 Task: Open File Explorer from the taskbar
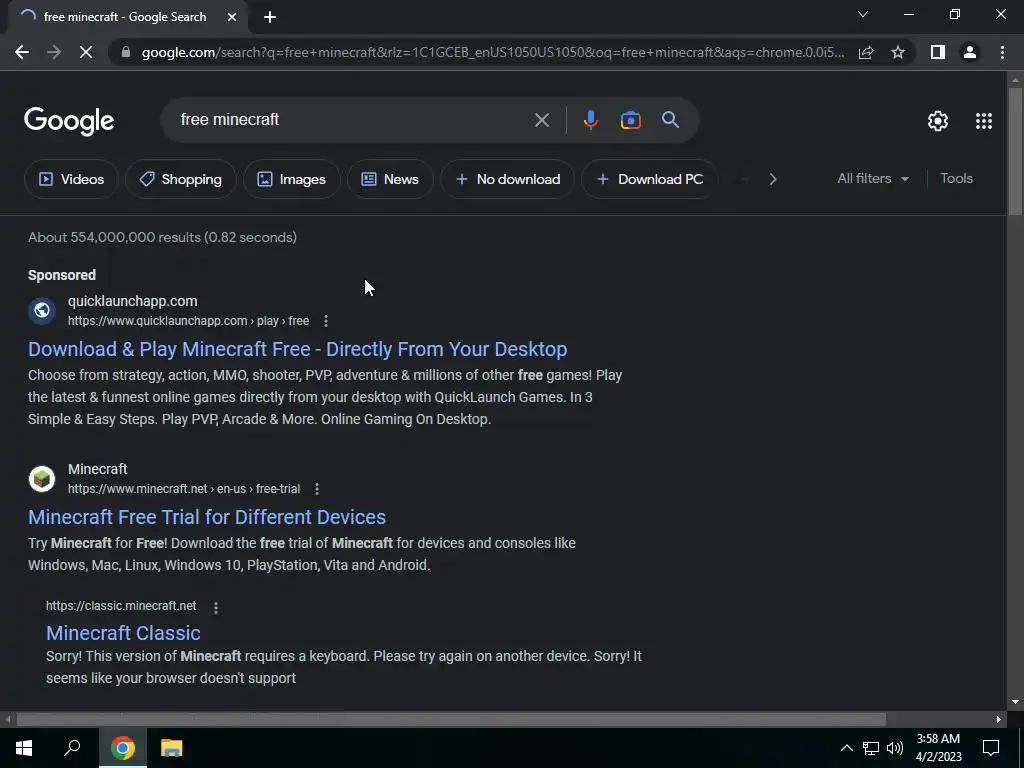[x=171, y=748]
